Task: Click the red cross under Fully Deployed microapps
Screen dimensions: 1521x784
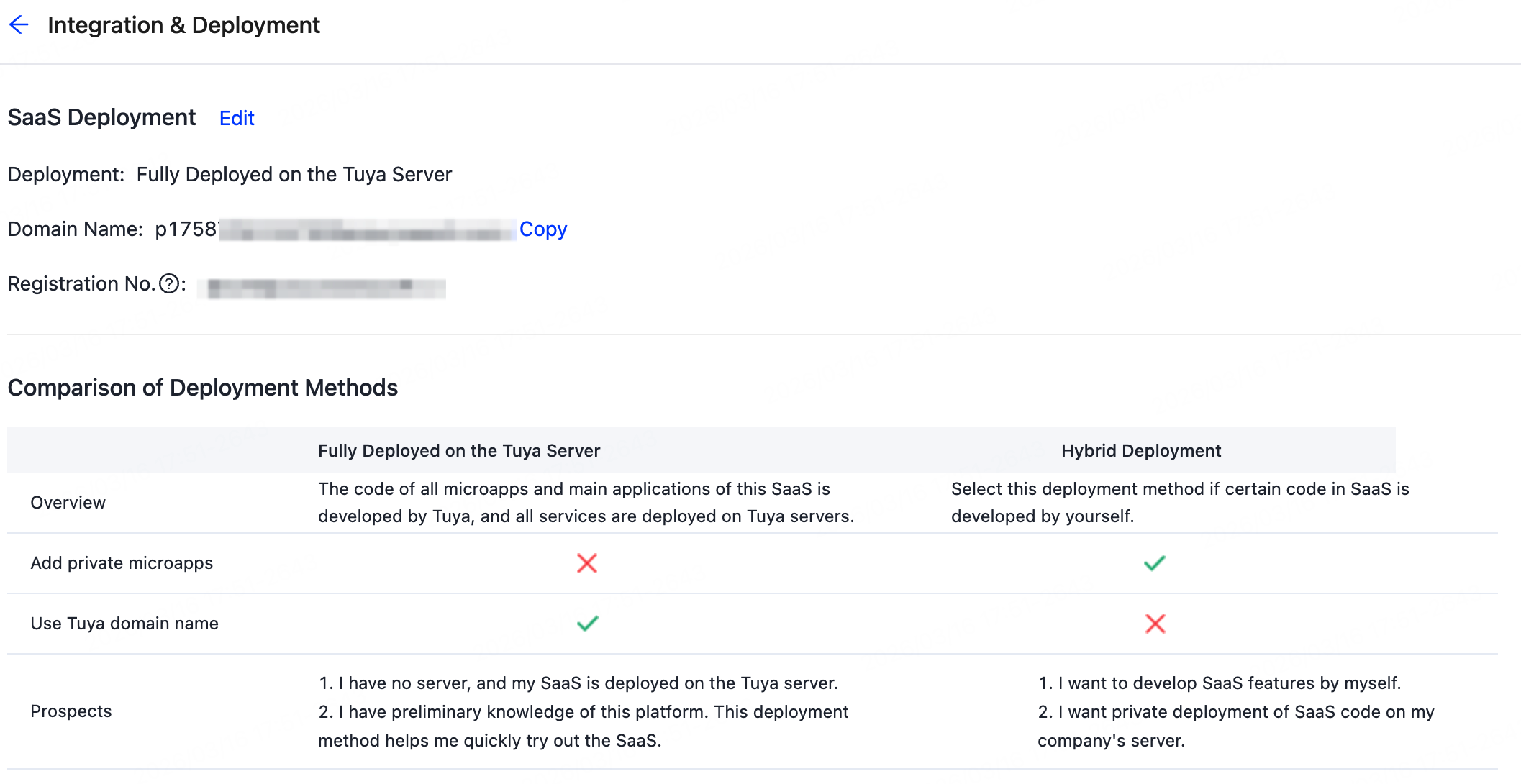Action: [x=586, y=563]
